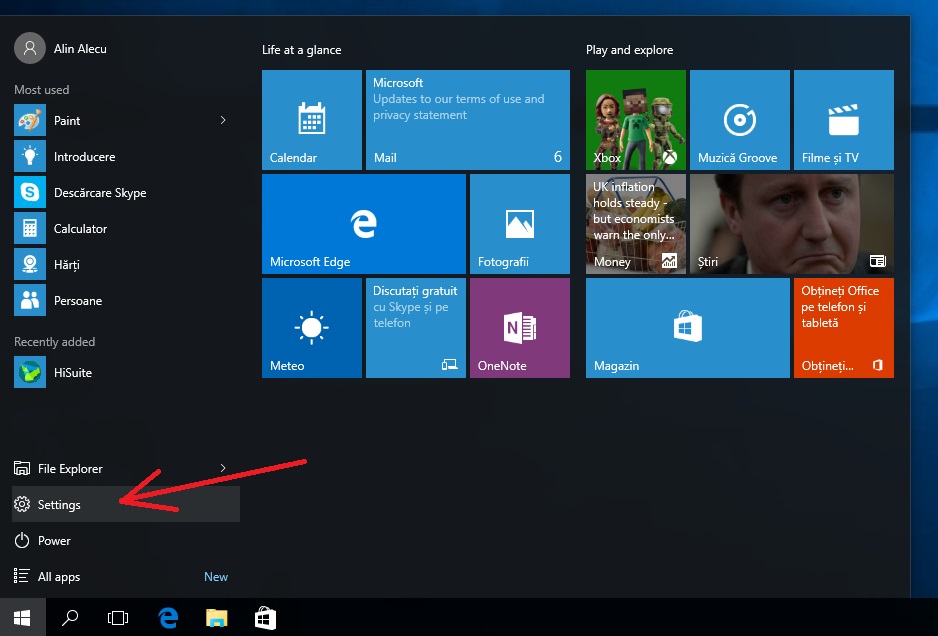Launch Edge from the taskbar

tap(168, 617)
